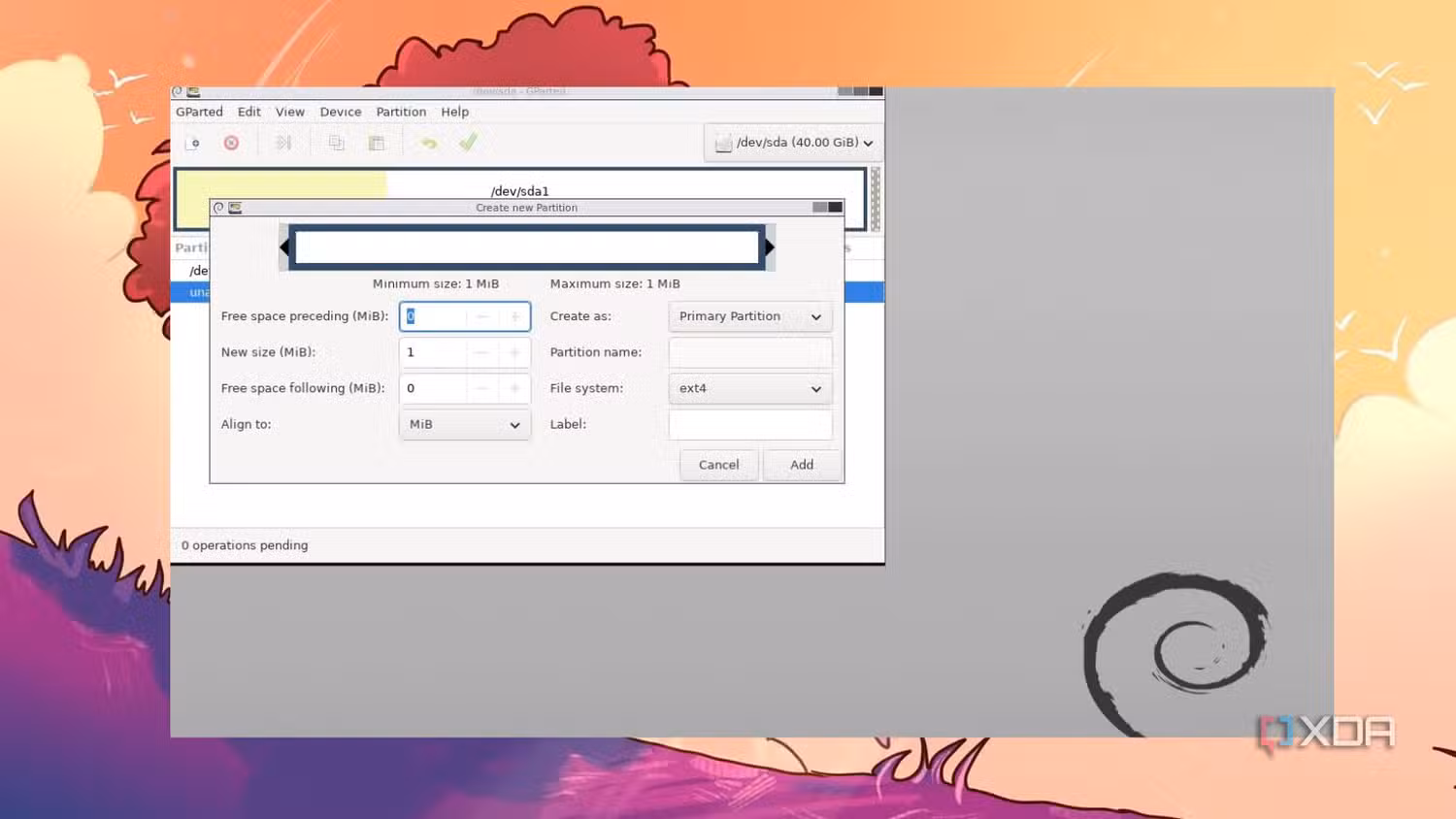Image resolution: width=1456 pixels, height=819 pixels.
Task: Click the "Free space preceding (MiB):" label
Action: click(x=305, y=316)
